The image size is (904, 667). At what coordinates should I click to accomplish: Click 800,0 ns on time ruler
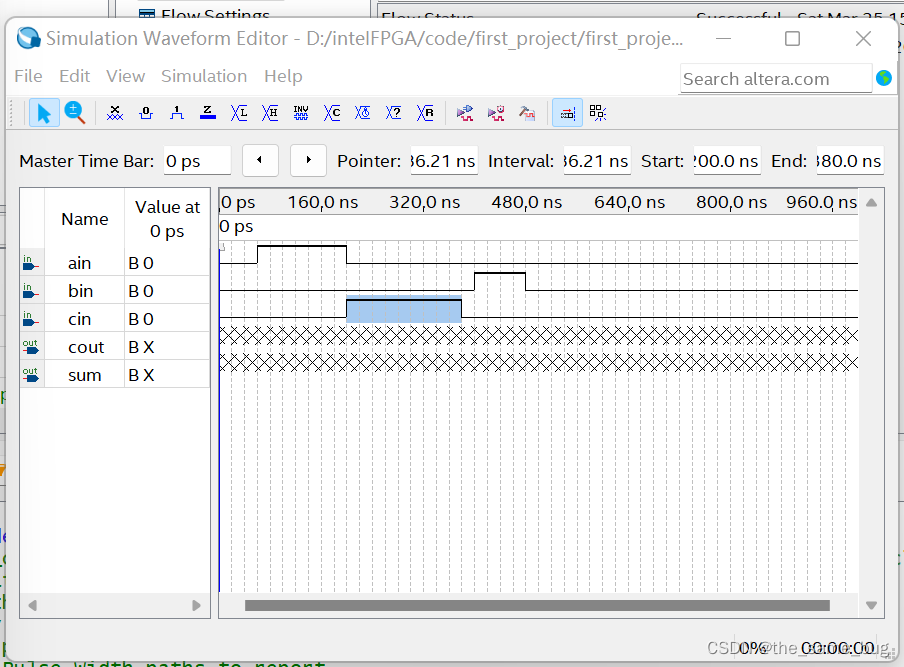click(731, 202)
